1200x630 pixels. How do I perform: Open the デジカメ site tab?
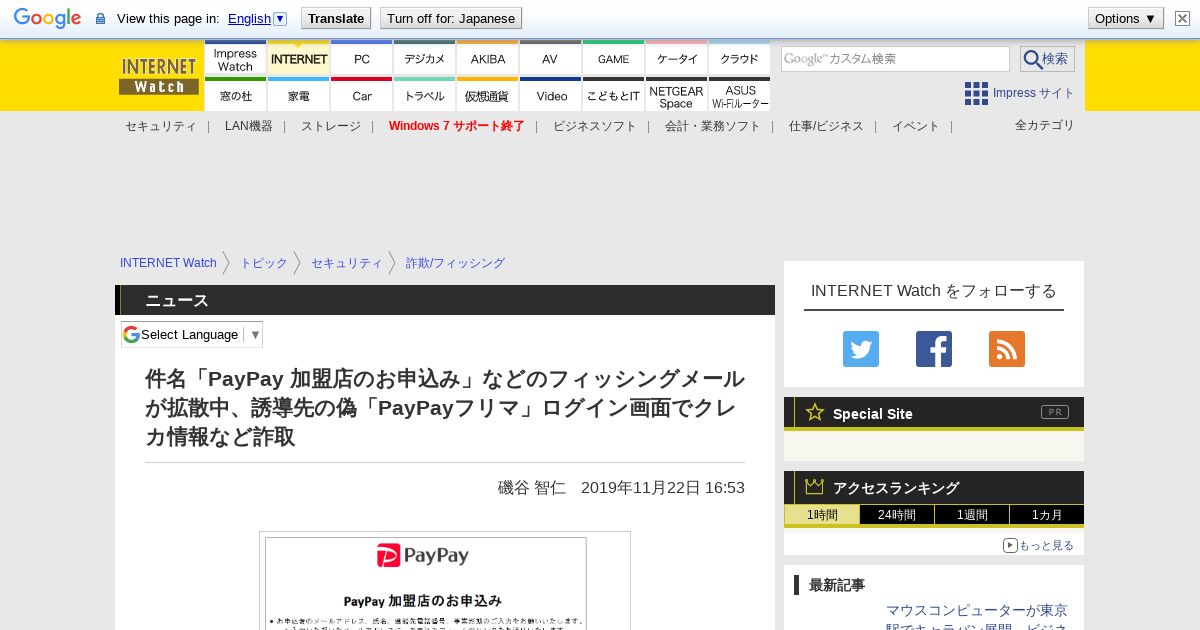click(425, 60)
